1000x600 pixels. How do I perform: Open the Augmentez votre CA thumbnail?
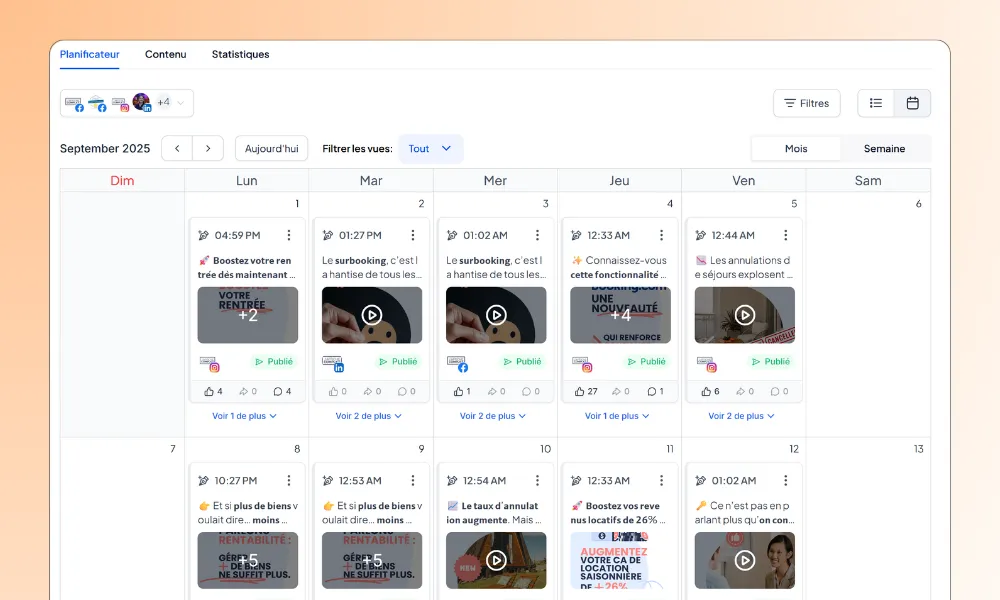coord(621,560)
